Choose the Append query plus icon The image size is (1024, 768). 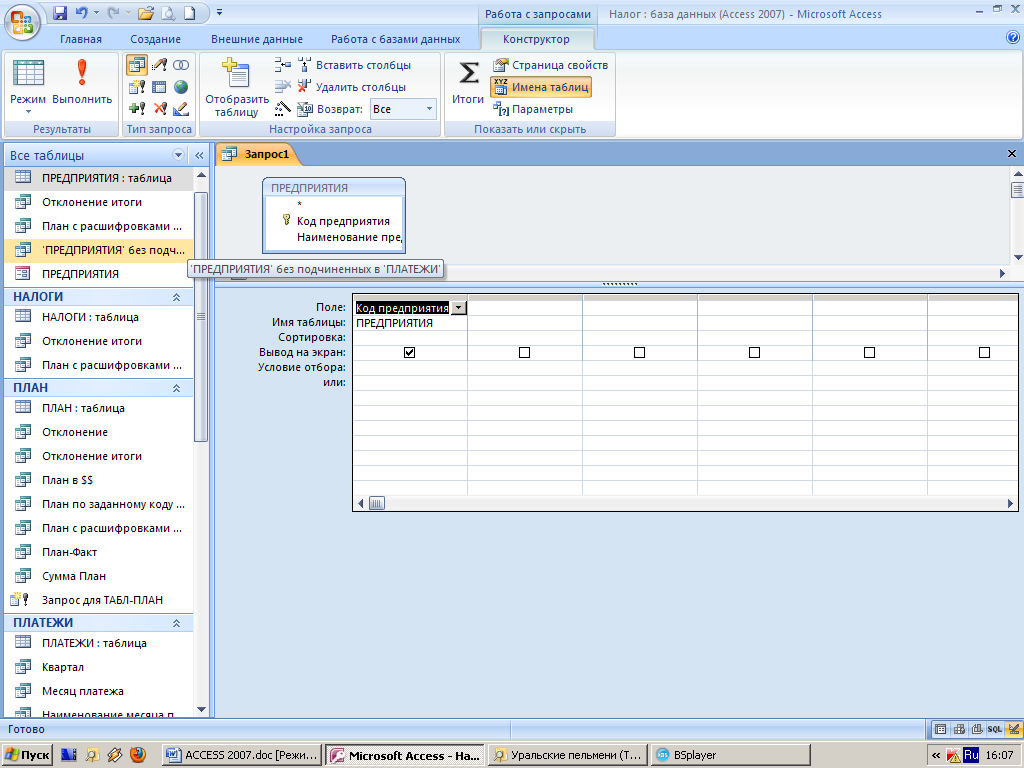point(137,108)
